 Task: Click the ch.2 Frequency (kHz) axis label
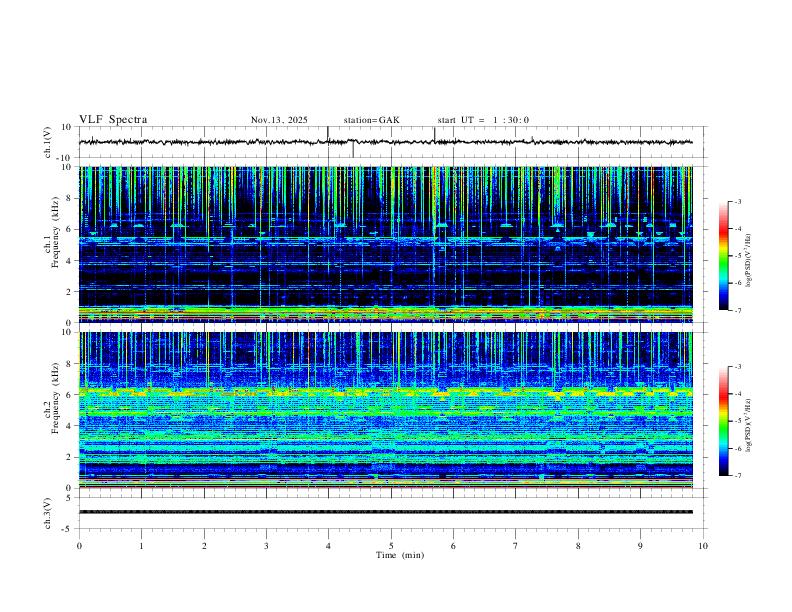51,398
